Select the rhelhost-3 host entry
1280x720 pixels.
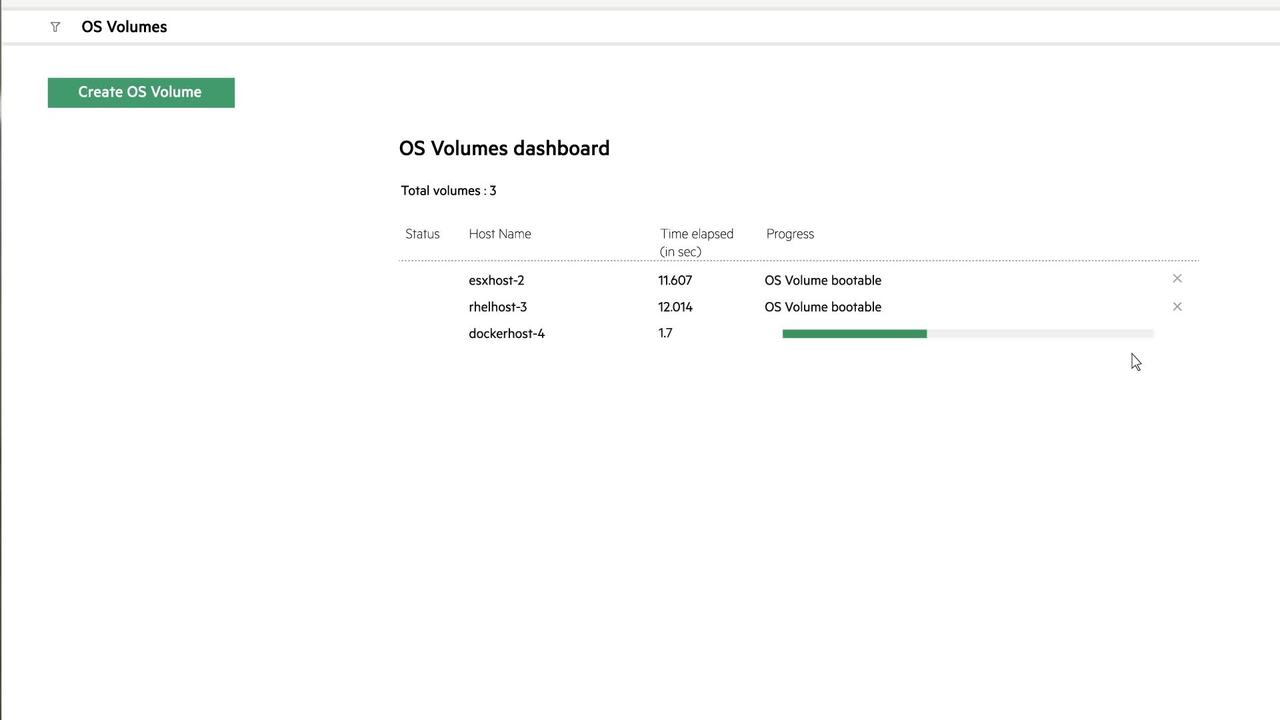click(x=497, y=307)
